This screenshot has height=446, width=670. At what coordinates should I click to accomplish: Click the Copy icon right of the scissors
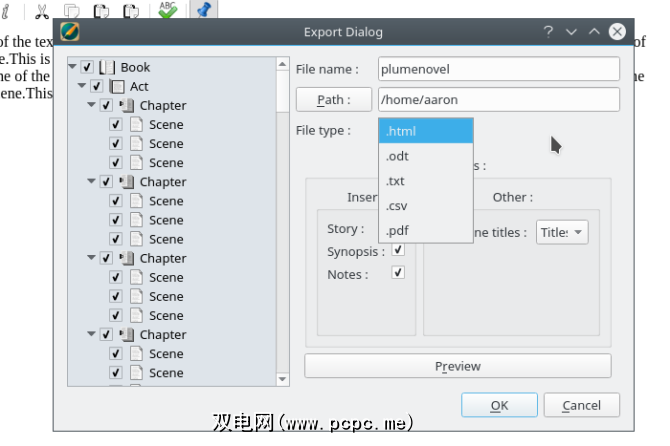coord(71,11)
